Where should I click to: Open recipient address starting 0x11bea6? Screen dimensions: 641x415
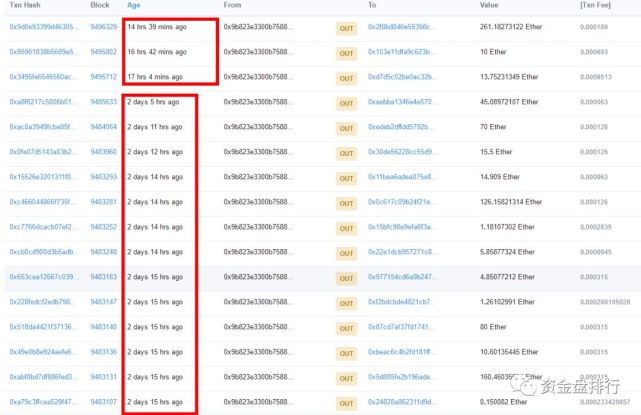tap(402, 177)
